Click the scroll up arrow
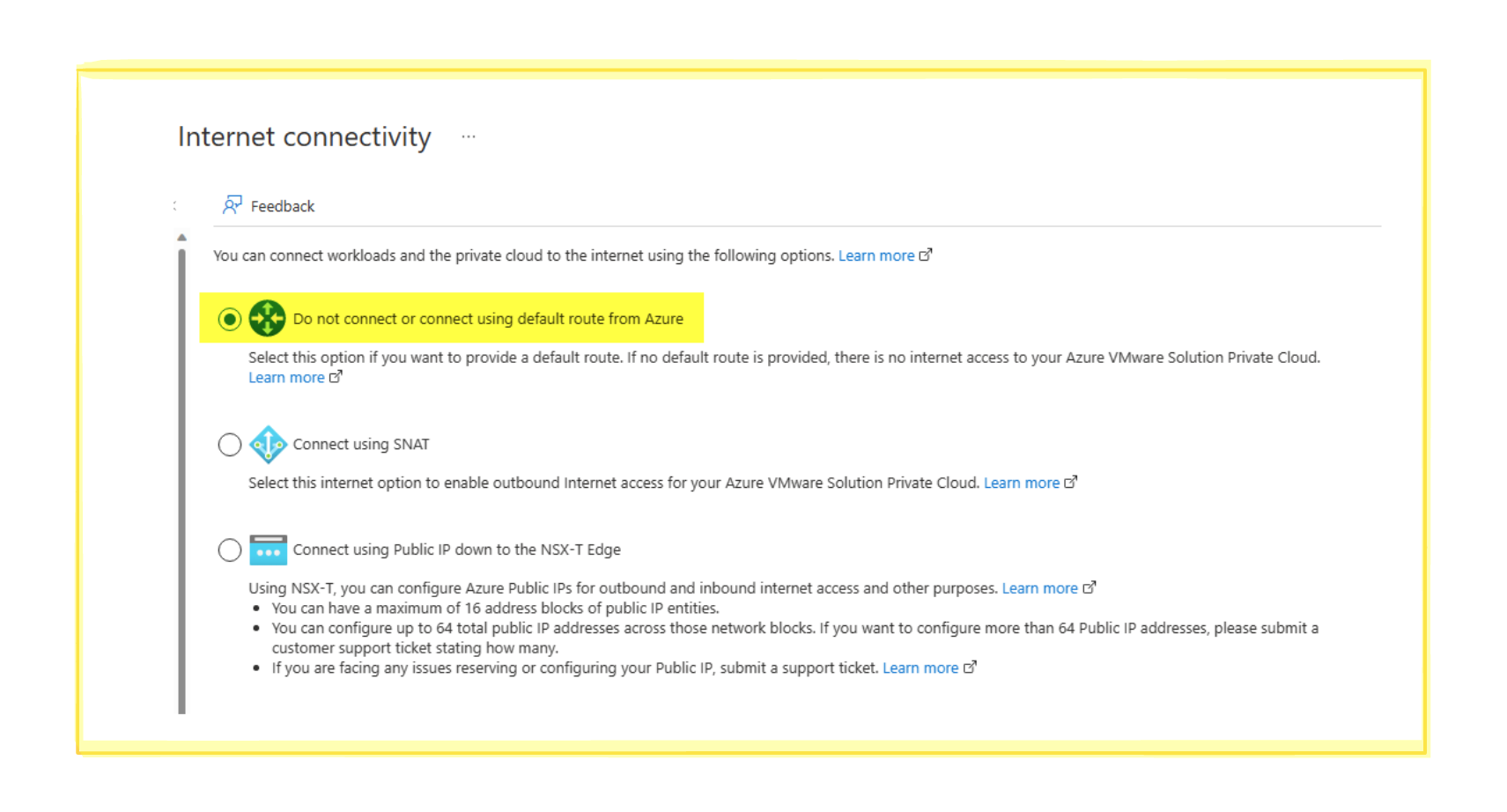 point(181,238)
